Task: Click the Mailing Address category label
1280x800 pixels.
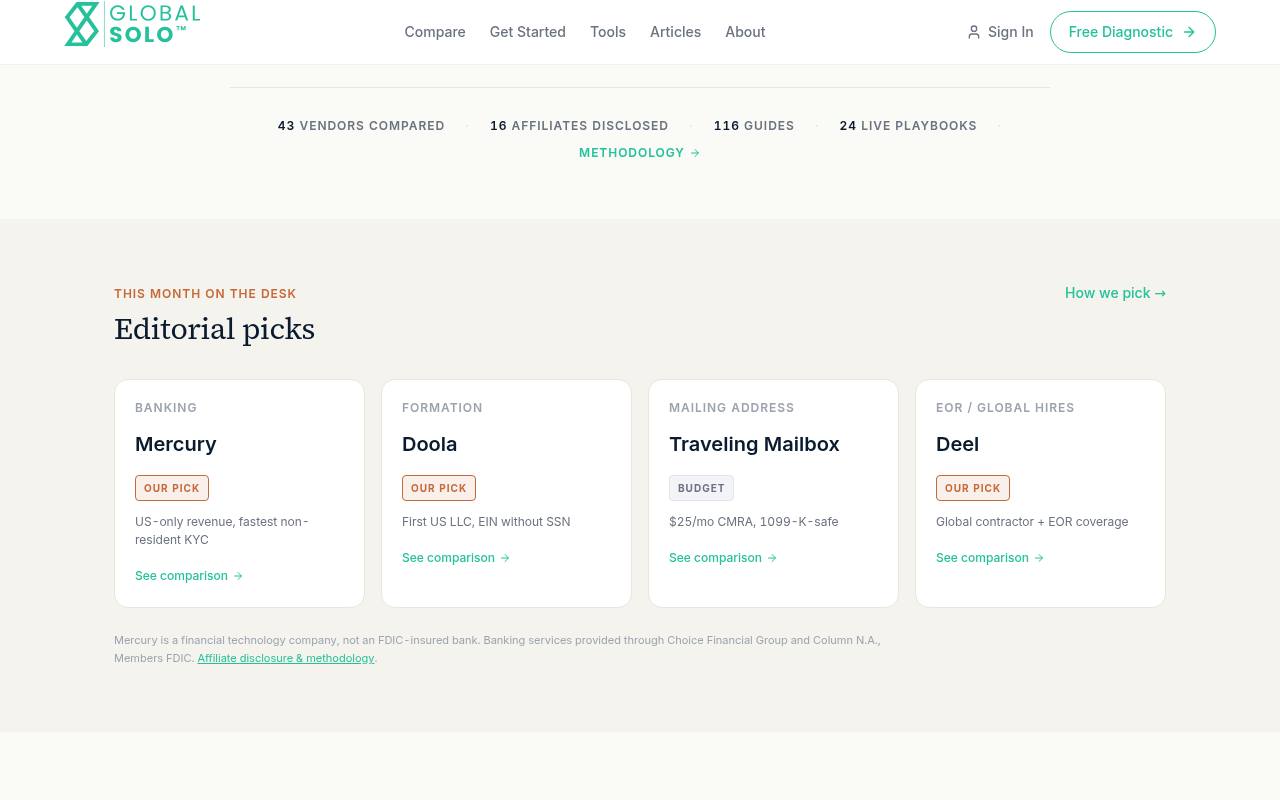Action: (x=732, y=408)
